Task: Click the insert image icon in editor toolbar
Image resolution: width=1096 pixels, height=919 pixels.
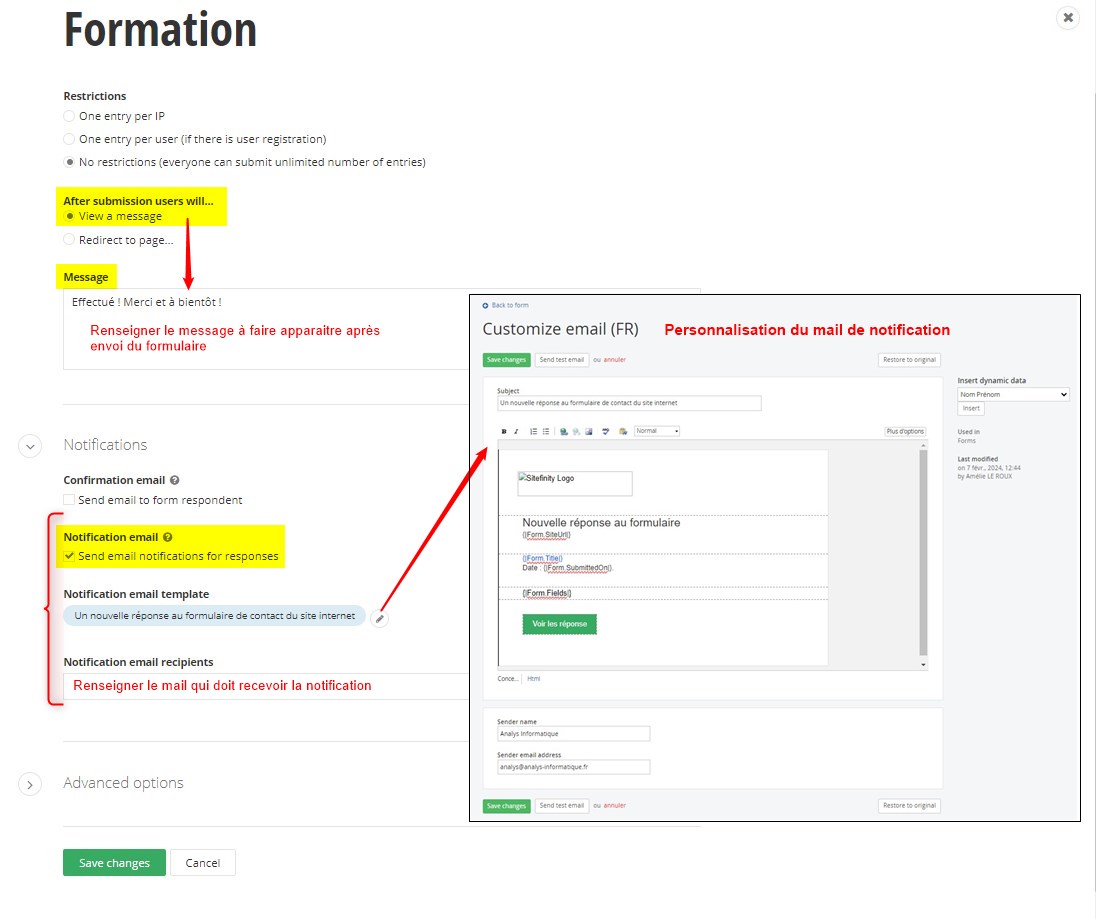Action: tap(589, 432)
